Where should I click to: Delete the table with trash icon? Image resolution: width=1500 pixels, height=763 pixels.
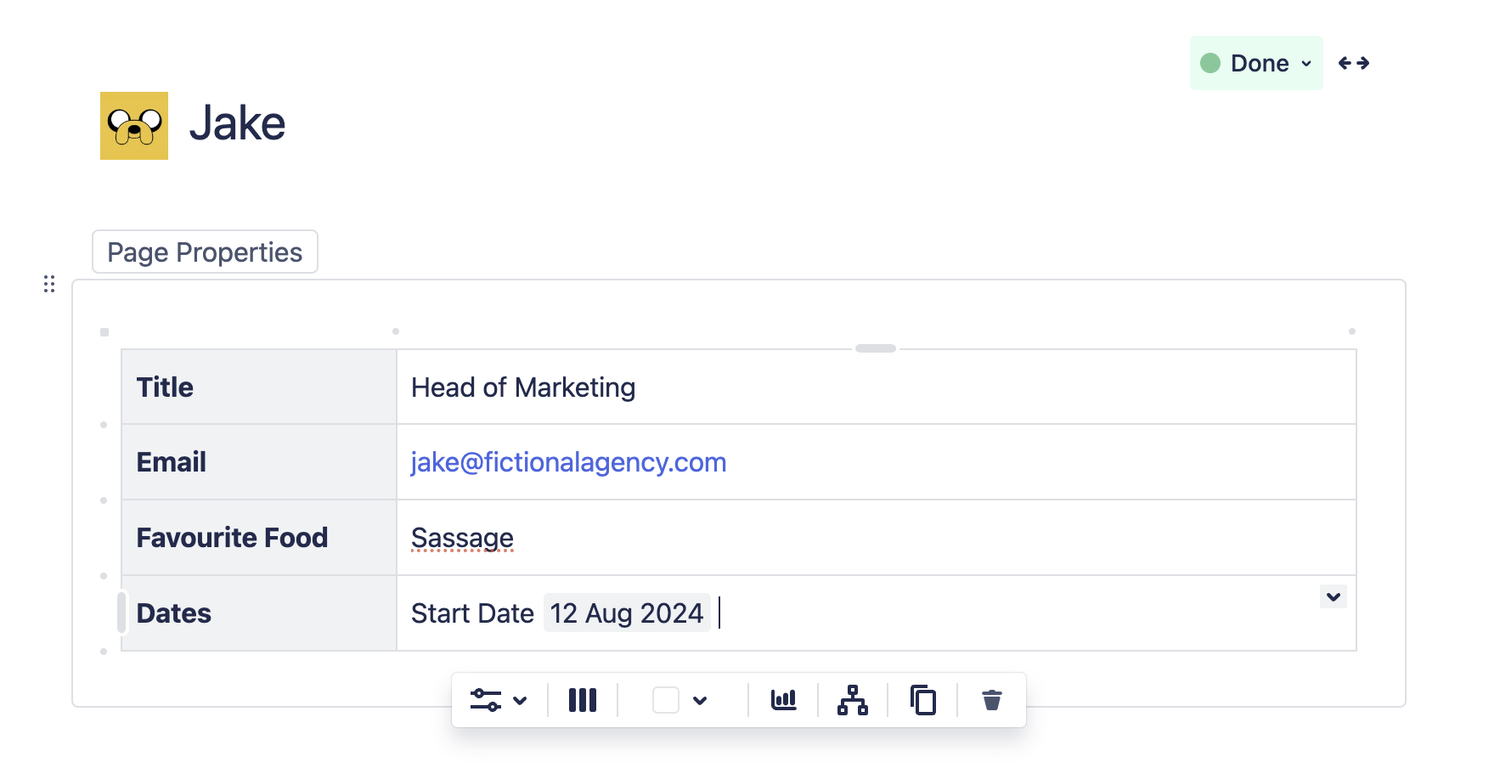coord(991,700)
